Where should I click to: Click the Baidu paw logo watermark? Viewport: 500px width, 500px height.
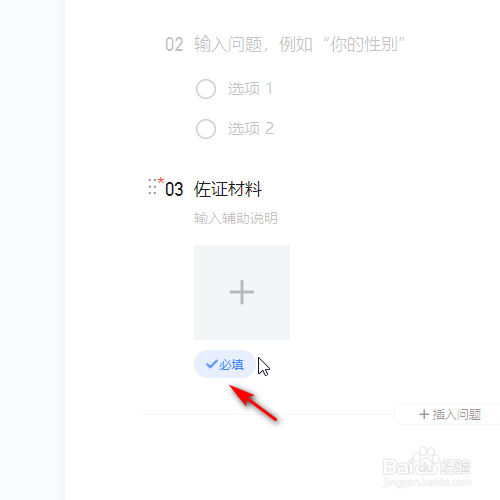(425, 461)
